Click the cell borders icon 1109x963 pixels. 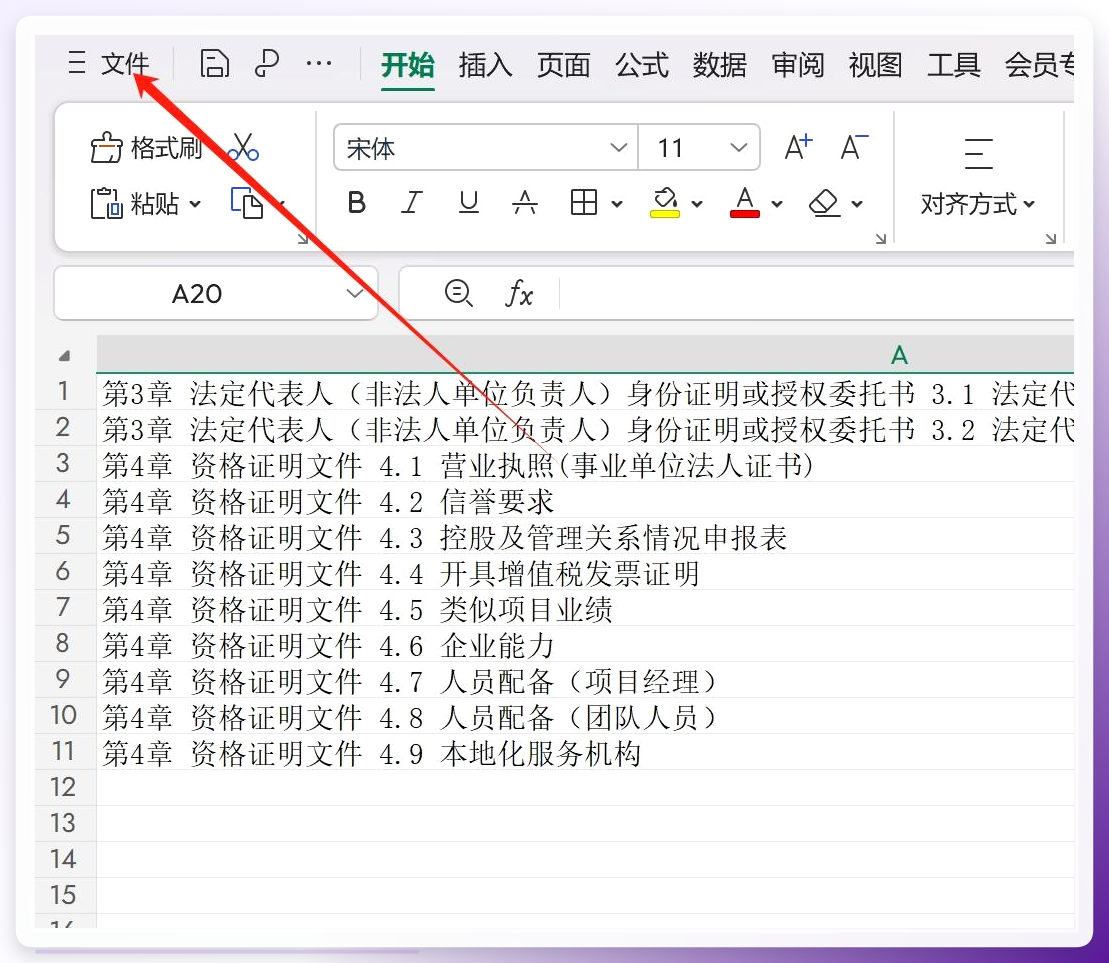(584, 203)
